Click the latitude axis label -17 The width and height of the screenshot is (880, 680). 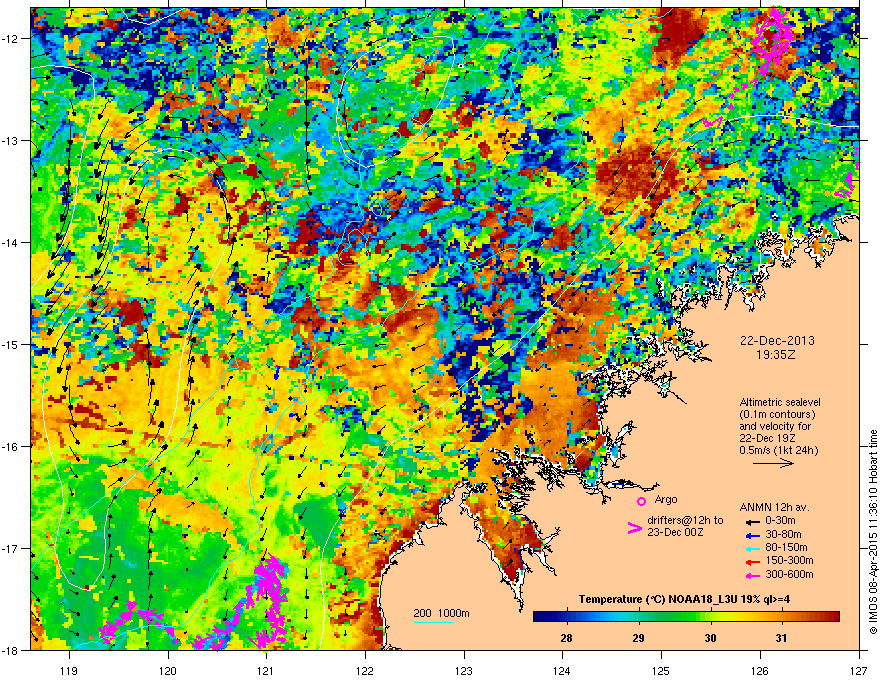(11, 548)
